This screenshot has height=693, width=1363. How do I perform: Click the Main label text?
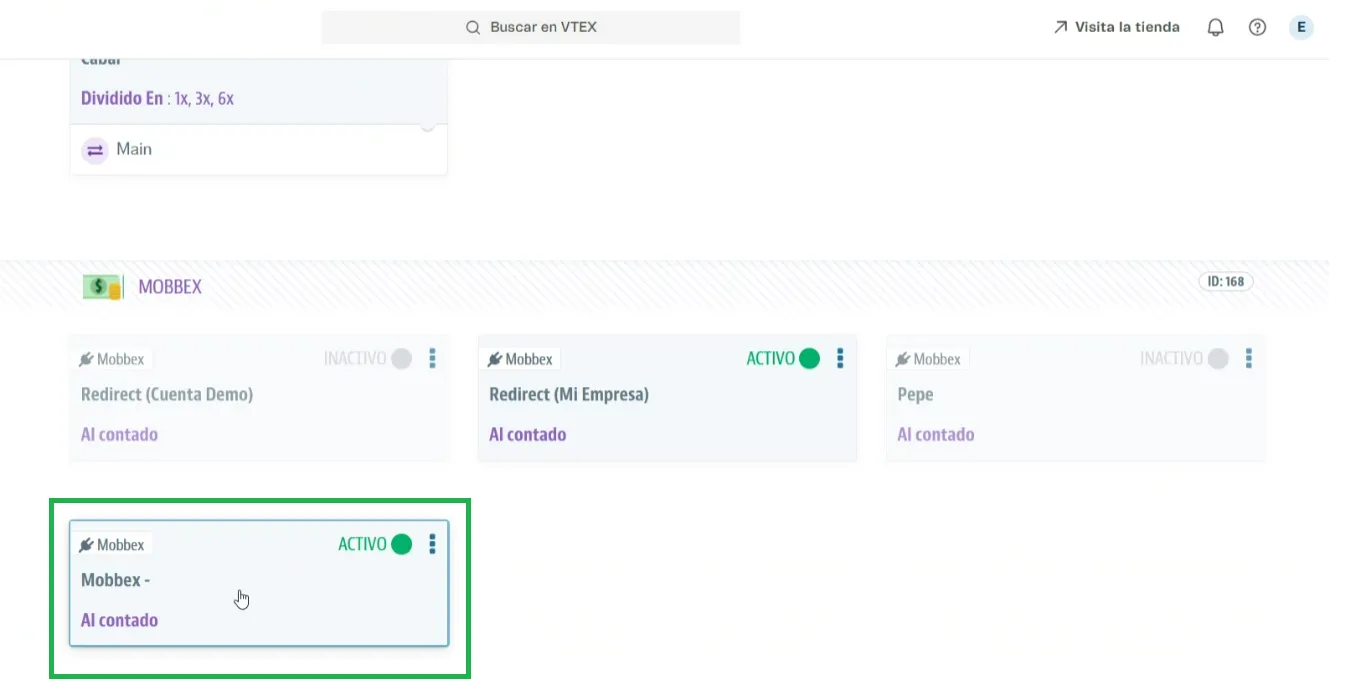tap(134, 150)
